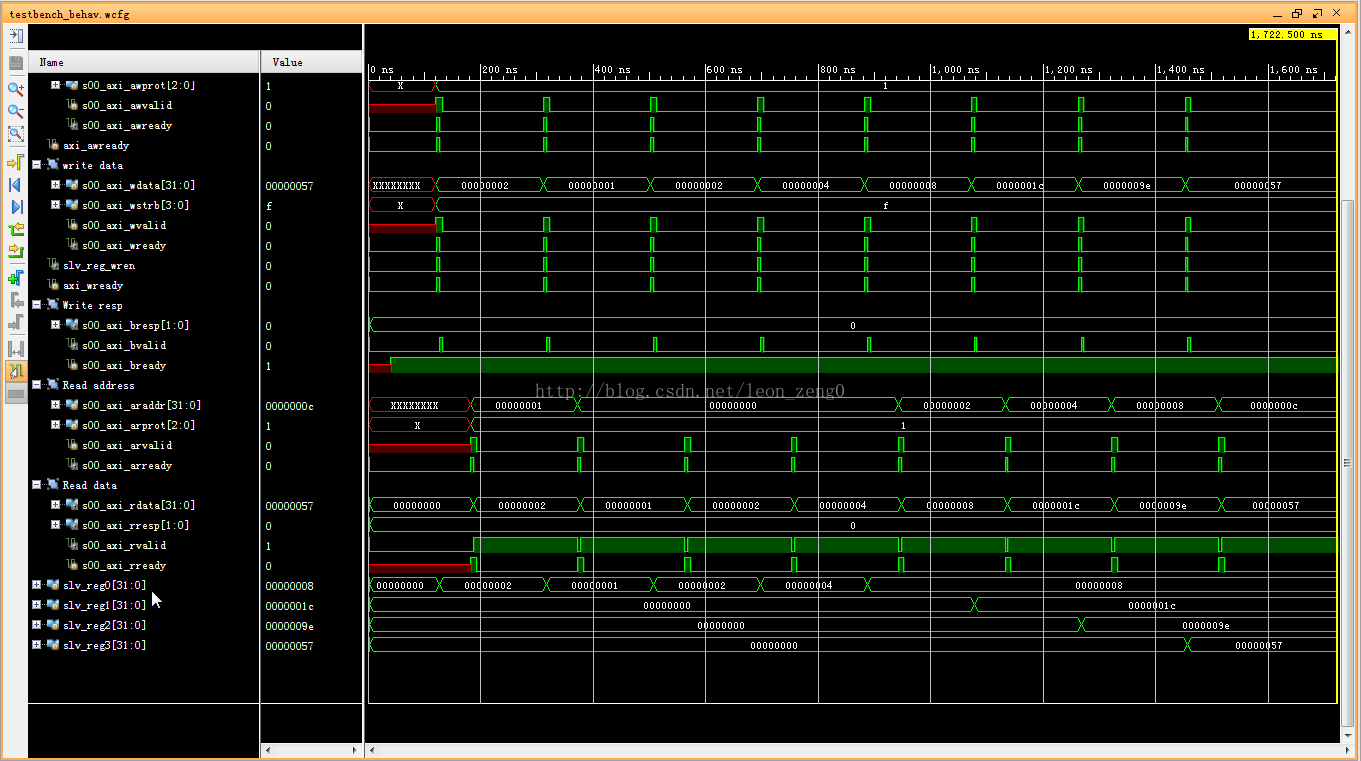The image size is (1361, 761).
Task: Select the s00_axi_awvalid signal
Action: tap(127, 106)
